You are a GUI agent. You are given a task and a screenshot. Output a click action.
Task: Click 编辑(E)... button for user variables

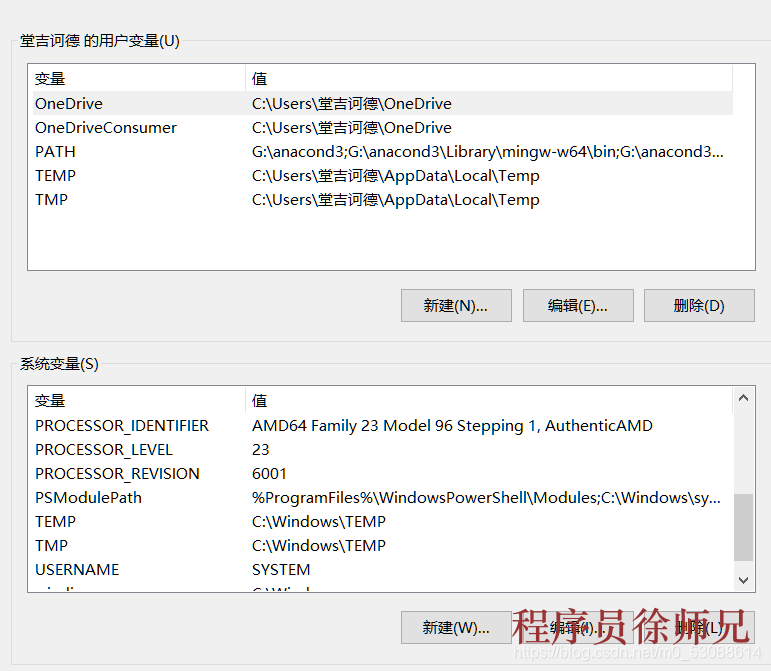pyautogui.click(x=577, y=306)
